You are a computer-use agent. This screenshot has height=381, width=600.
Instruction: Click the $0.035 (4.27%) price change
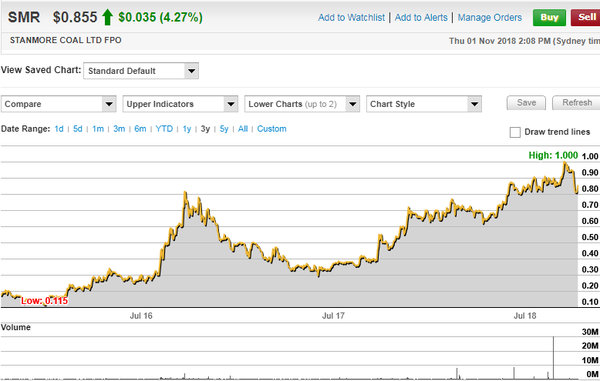(x=160, y=17)
